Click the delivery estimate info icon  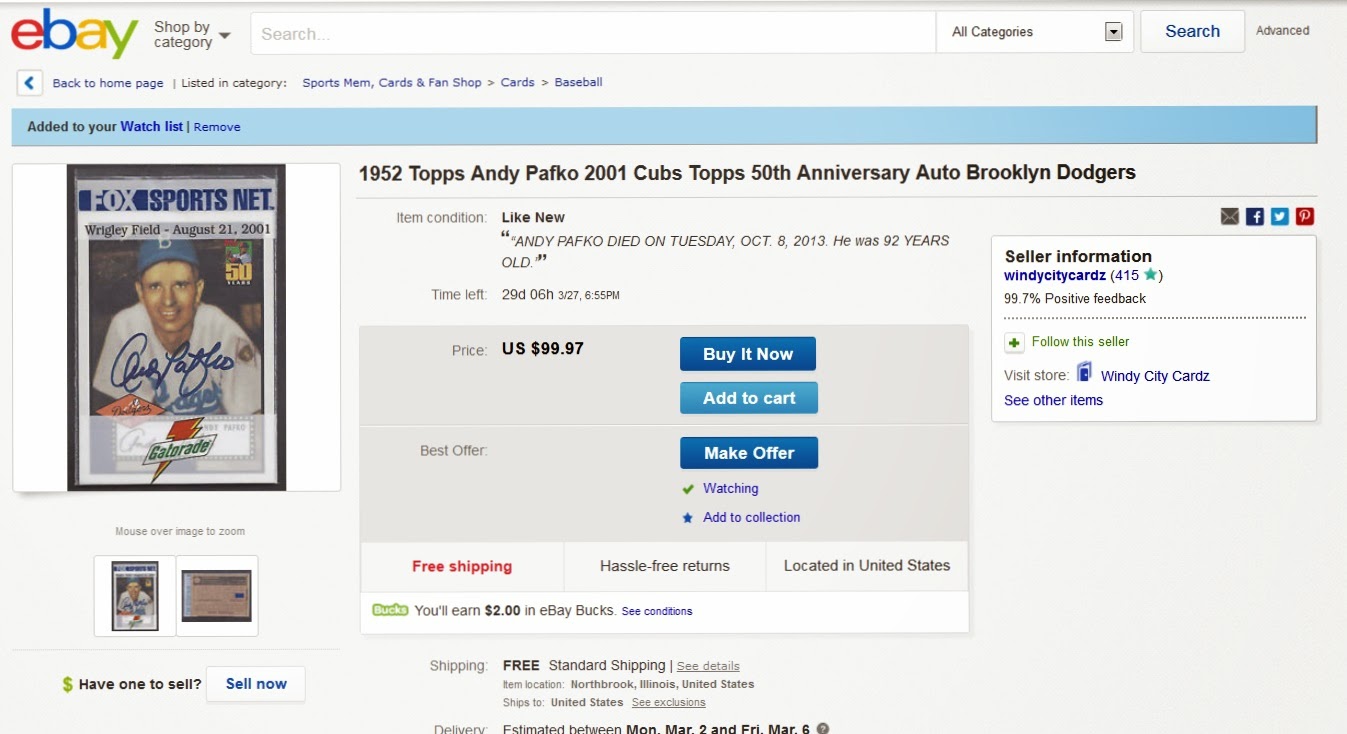[x=823, y=729]
